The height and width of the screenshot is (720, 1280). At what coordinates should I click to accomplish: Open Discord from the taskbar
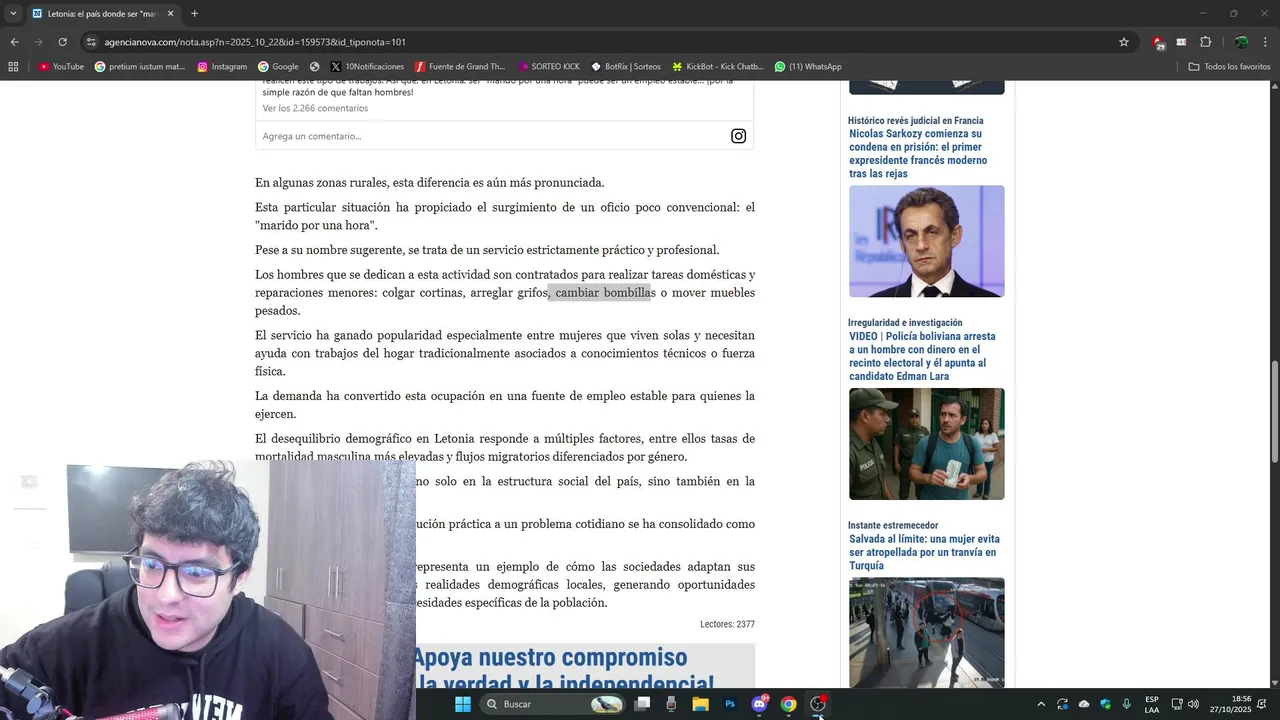[759, 704]
